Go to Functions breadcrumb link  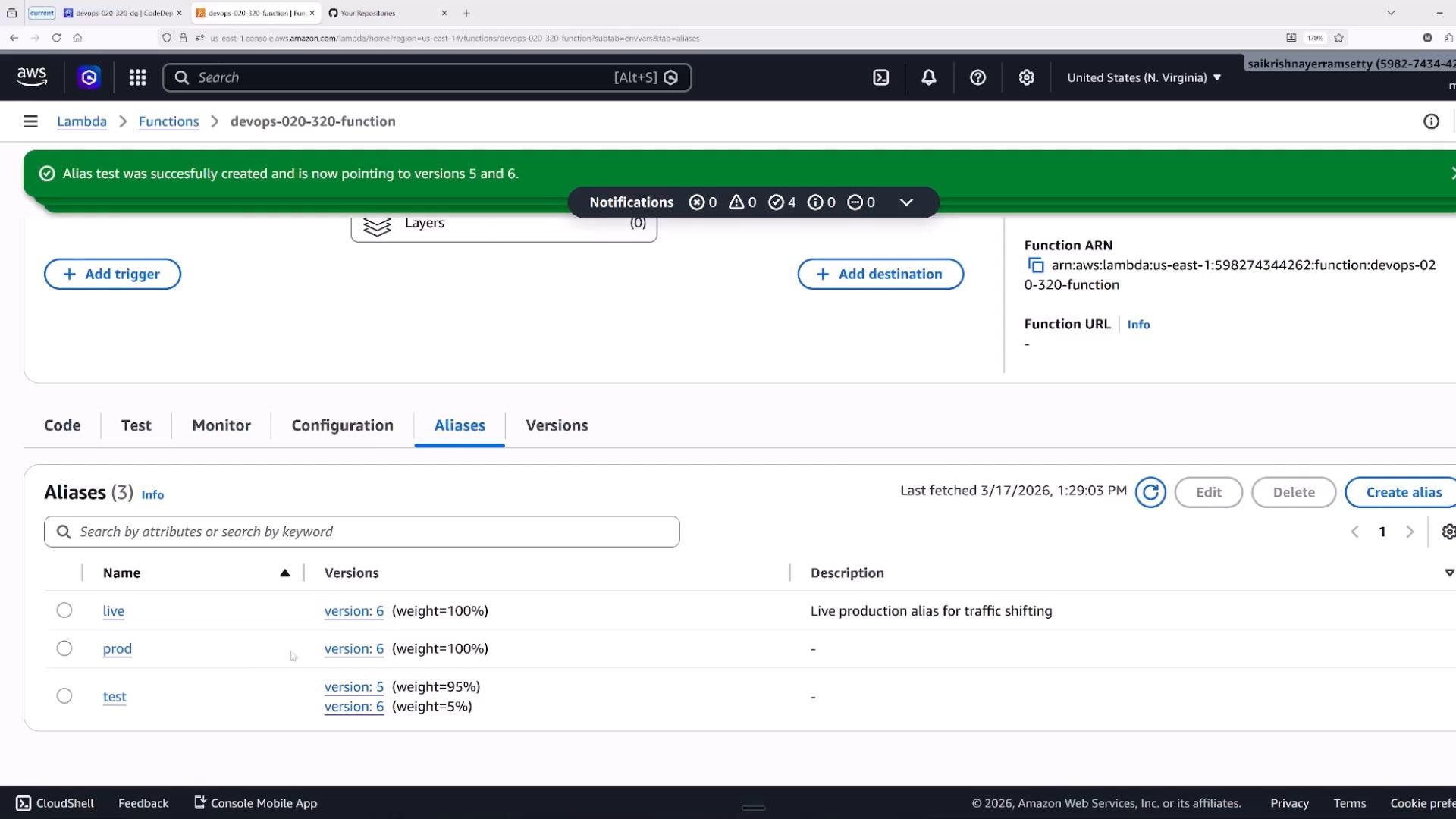168,121
